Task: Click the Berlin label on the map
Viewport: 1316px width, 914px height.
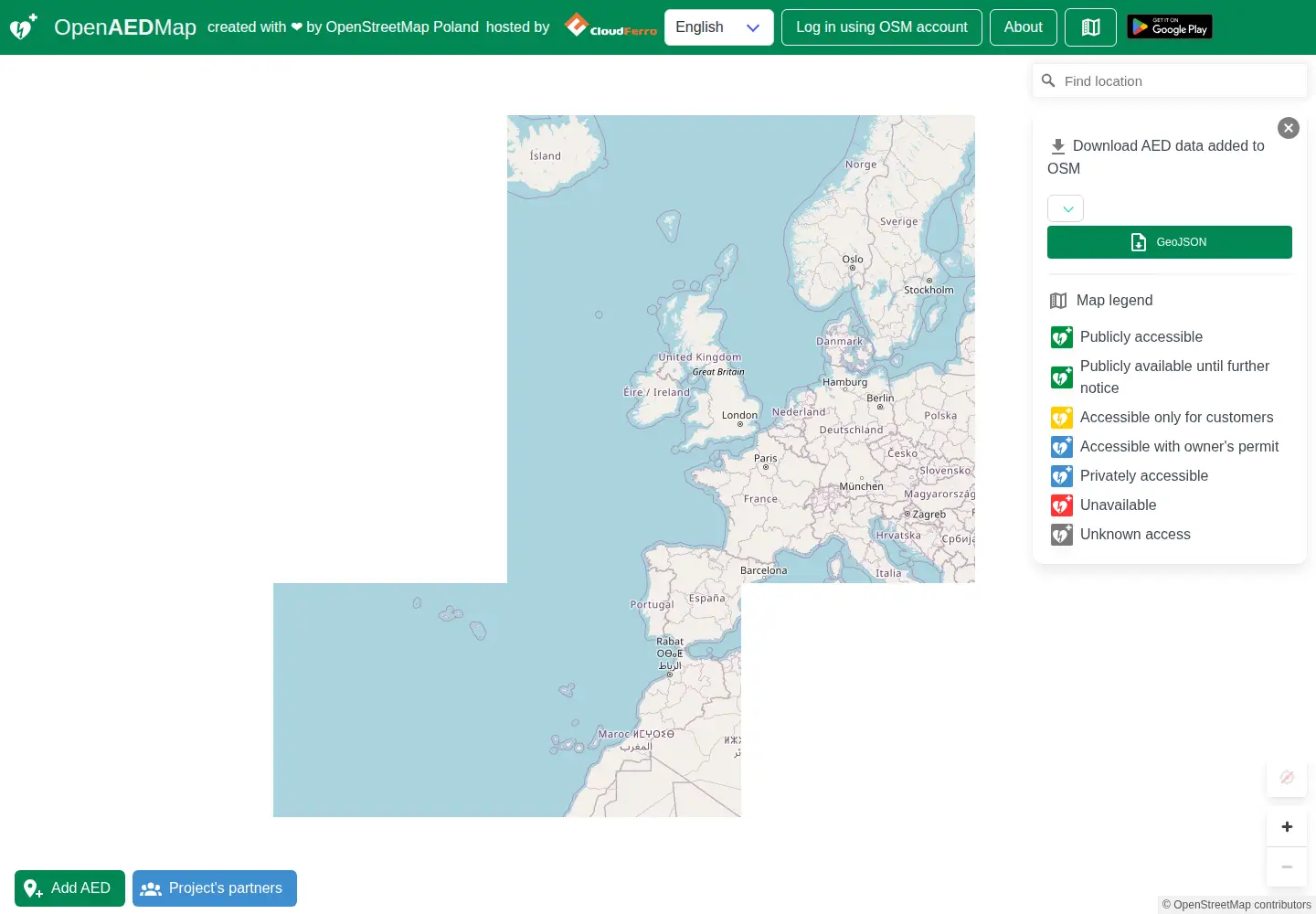Action: [x=880, y=398]
